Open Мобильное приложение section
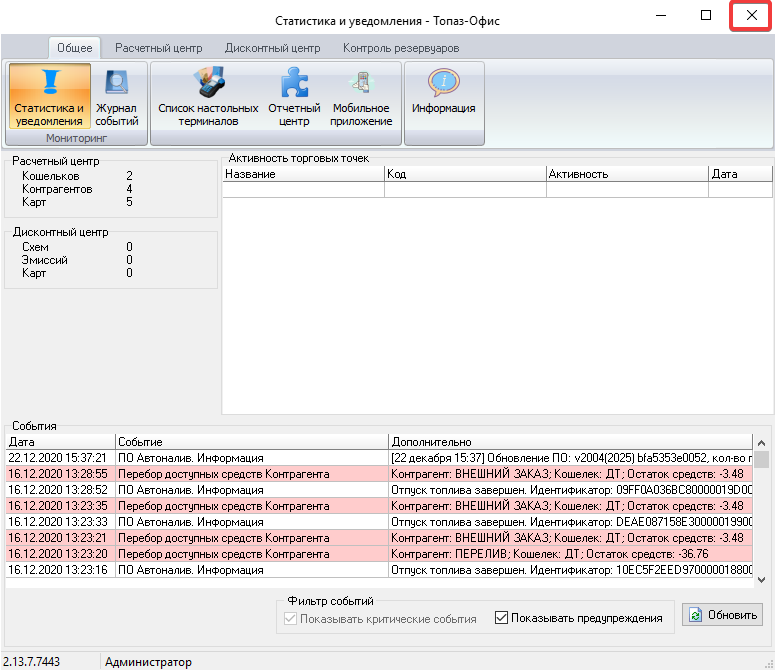 [x=361, y=96]
